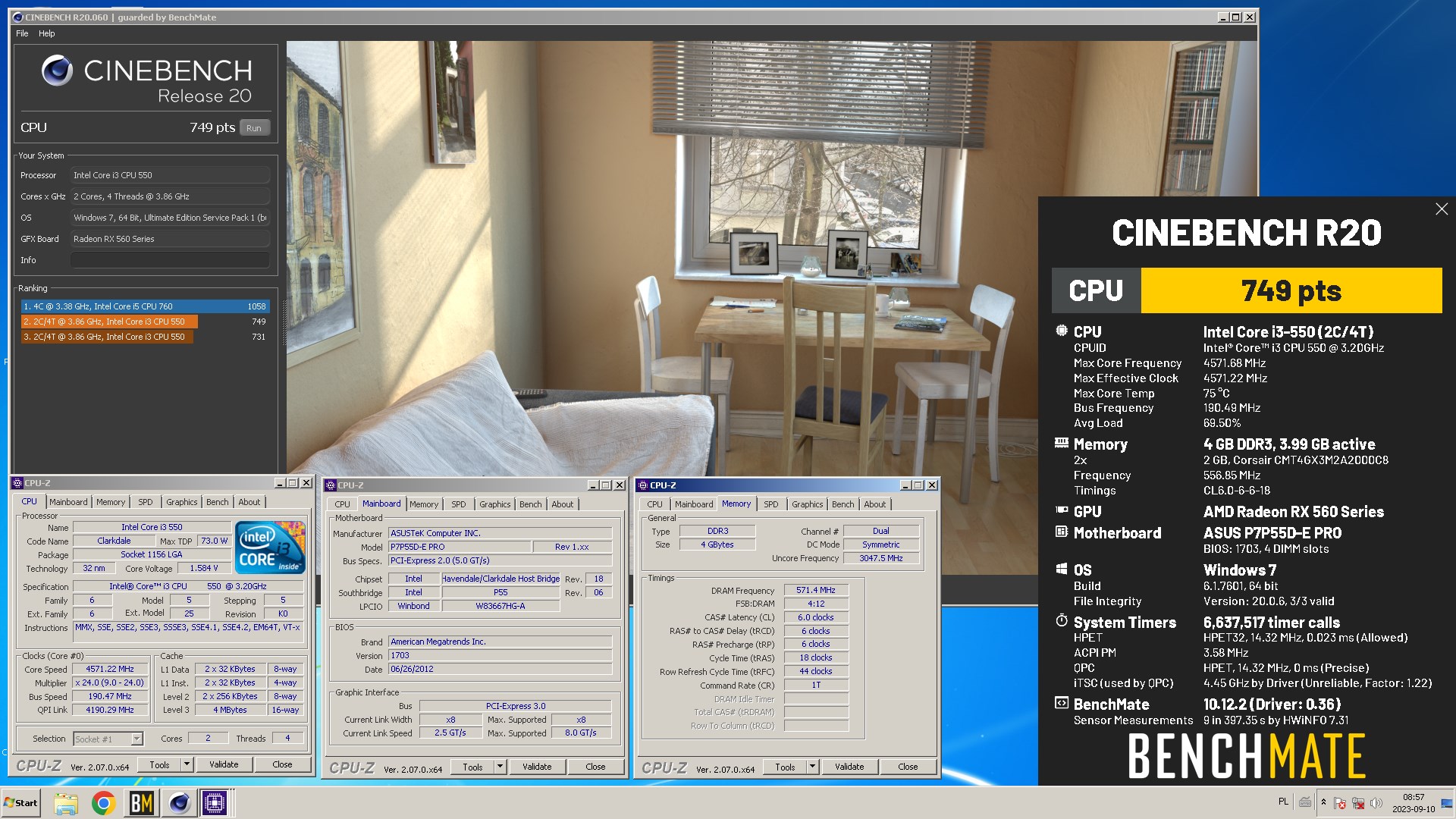Click CPU-Z icon in first window title bar
Viewport: 1456px width, 819px height.
pyautogui.click(x=17, y=483)
